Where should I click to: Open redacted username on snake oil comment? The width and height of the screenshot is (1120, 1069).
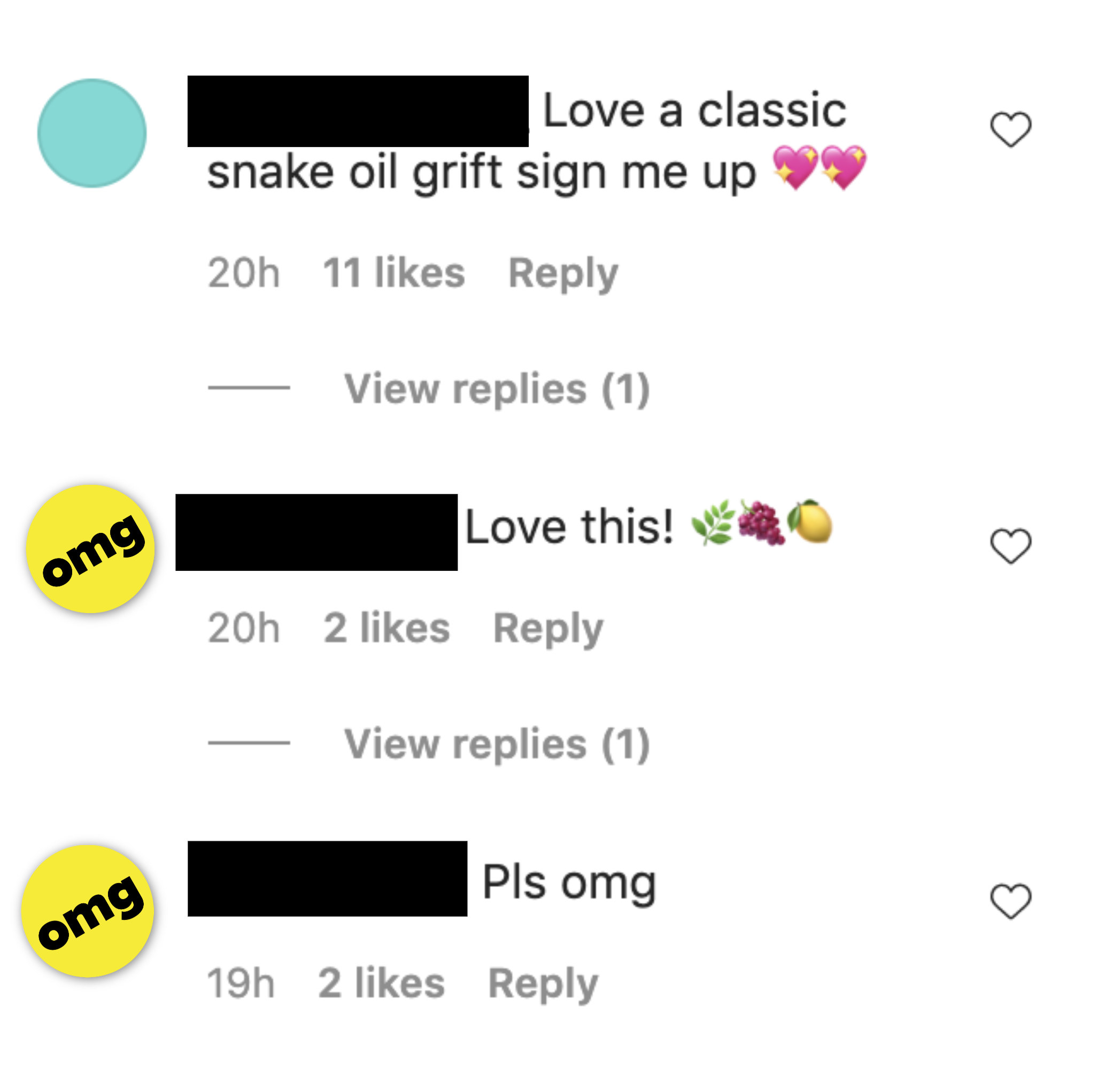point(358,111)
